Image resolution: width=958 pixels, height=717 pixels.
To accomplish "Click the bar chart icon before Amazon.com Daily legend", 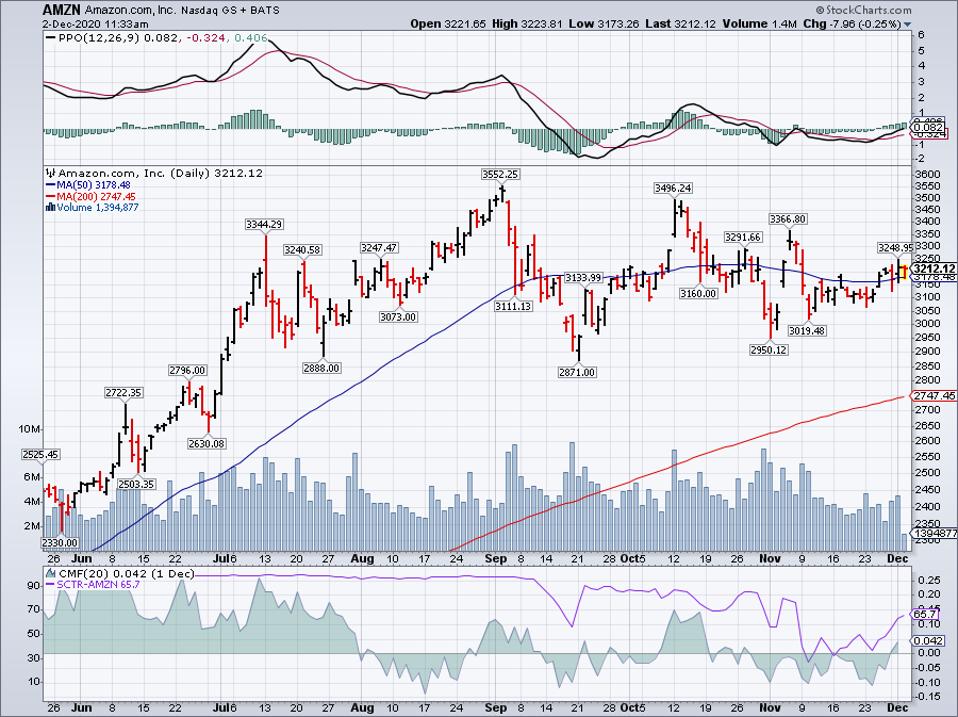I will click(x=51, y=173).
